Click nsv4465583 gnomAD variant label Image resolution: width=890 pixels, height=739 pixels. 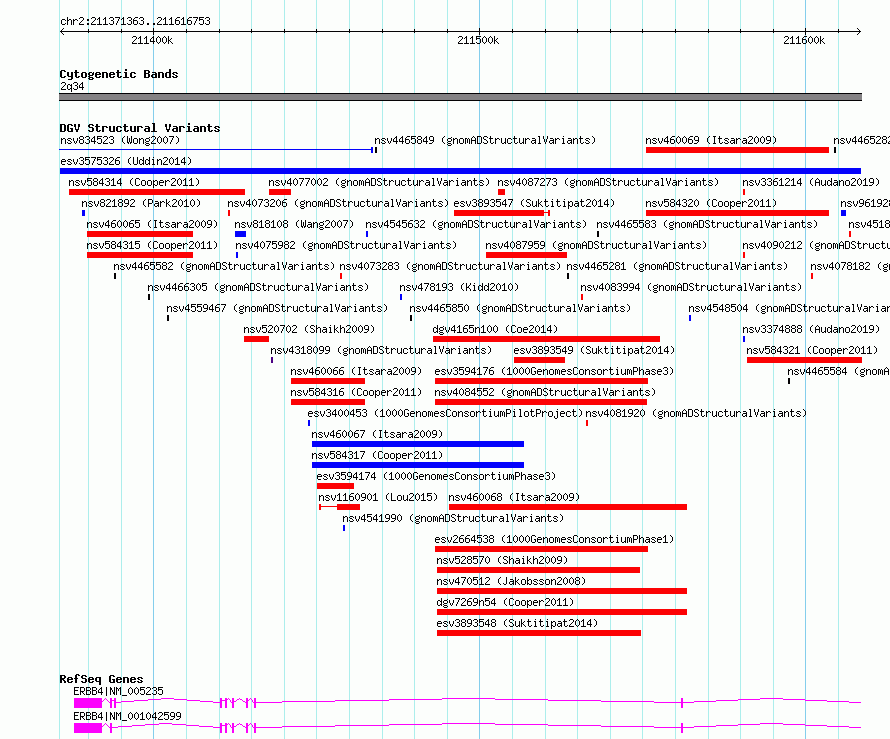[x=707, y=224]
